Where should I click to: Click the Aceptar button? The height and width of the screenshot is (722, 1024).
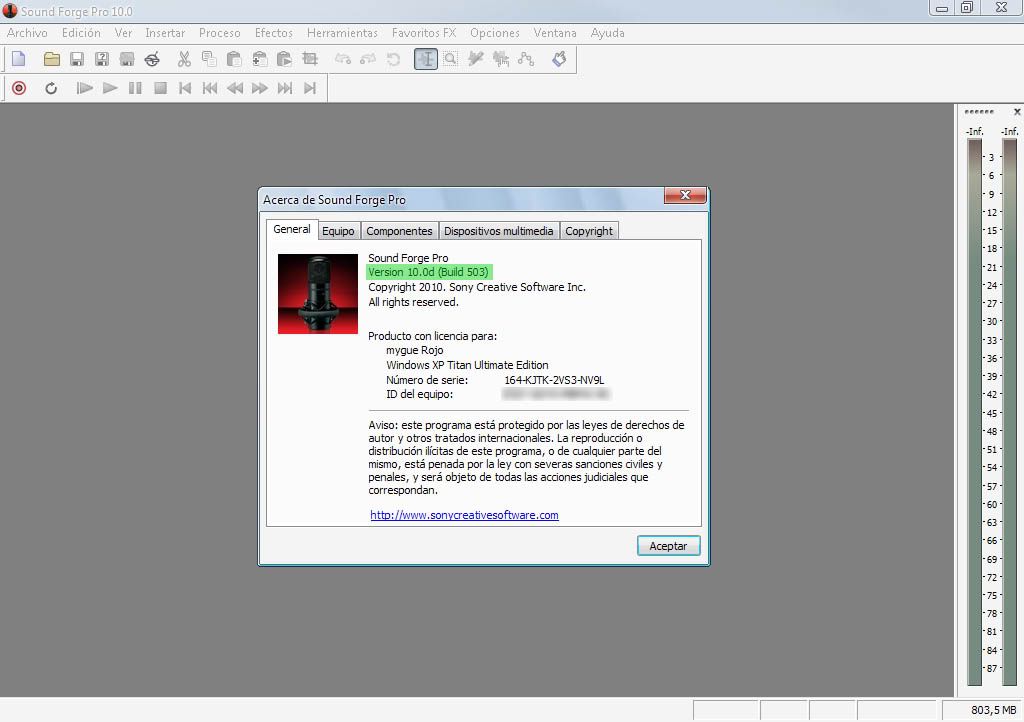[x=668, y=546]
